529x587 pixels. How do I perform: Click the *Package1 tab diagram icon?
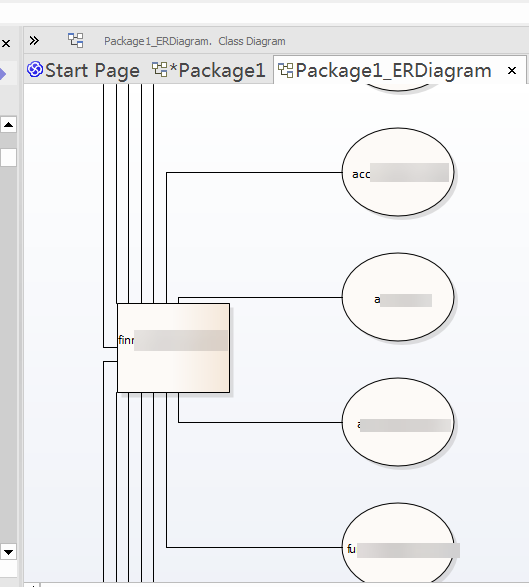point(159,70)
